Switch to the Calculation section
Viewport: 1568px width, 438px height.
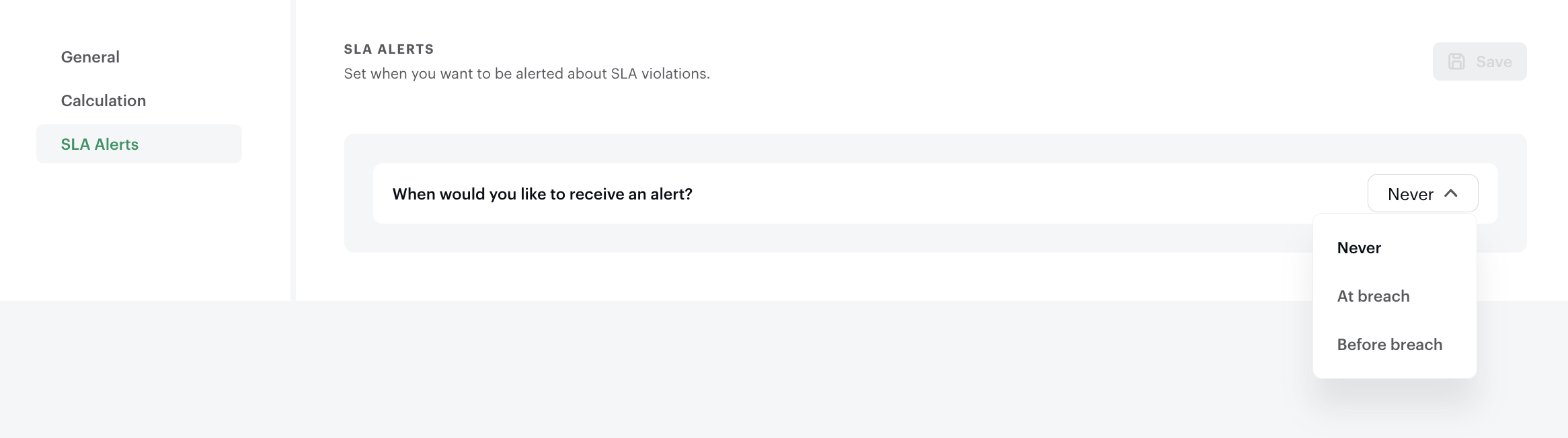(104, 101)
